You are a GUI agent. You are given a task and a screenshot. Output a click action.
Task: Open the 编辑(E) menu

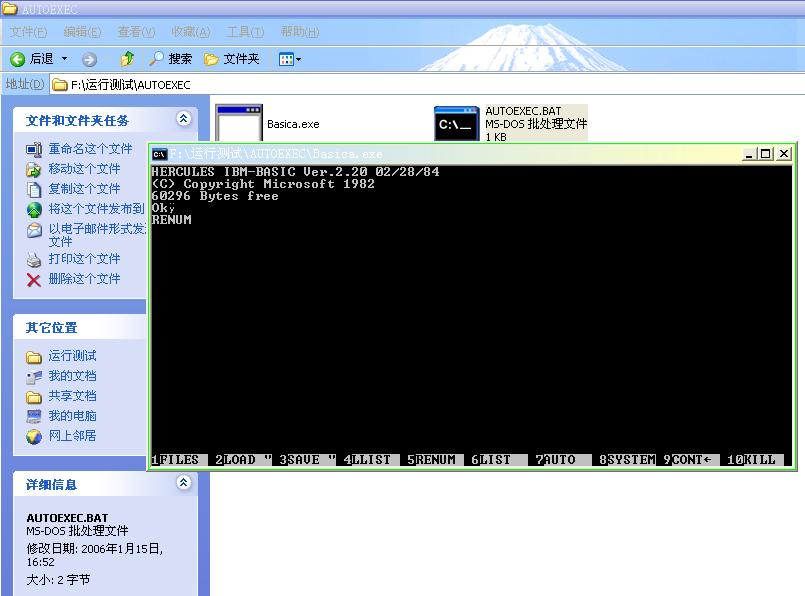point(82,32)
